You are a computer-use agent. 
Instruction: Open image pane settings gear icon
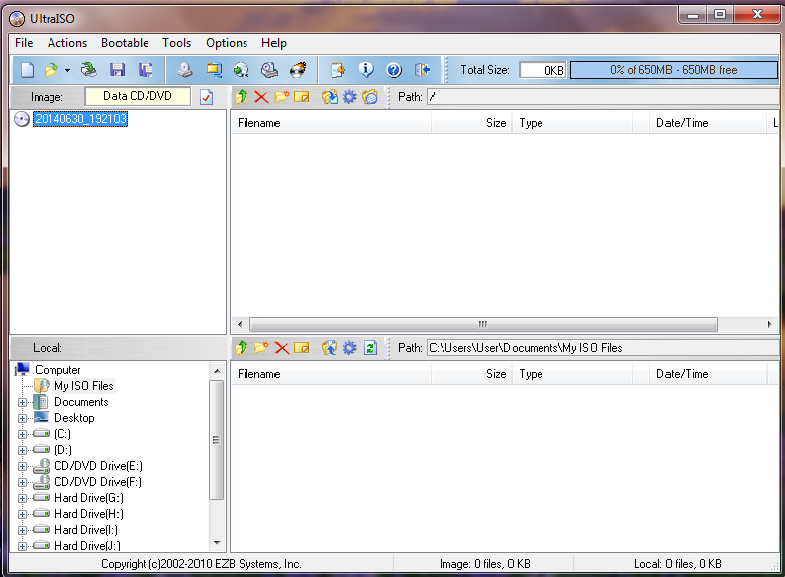(x=349, y=97)
